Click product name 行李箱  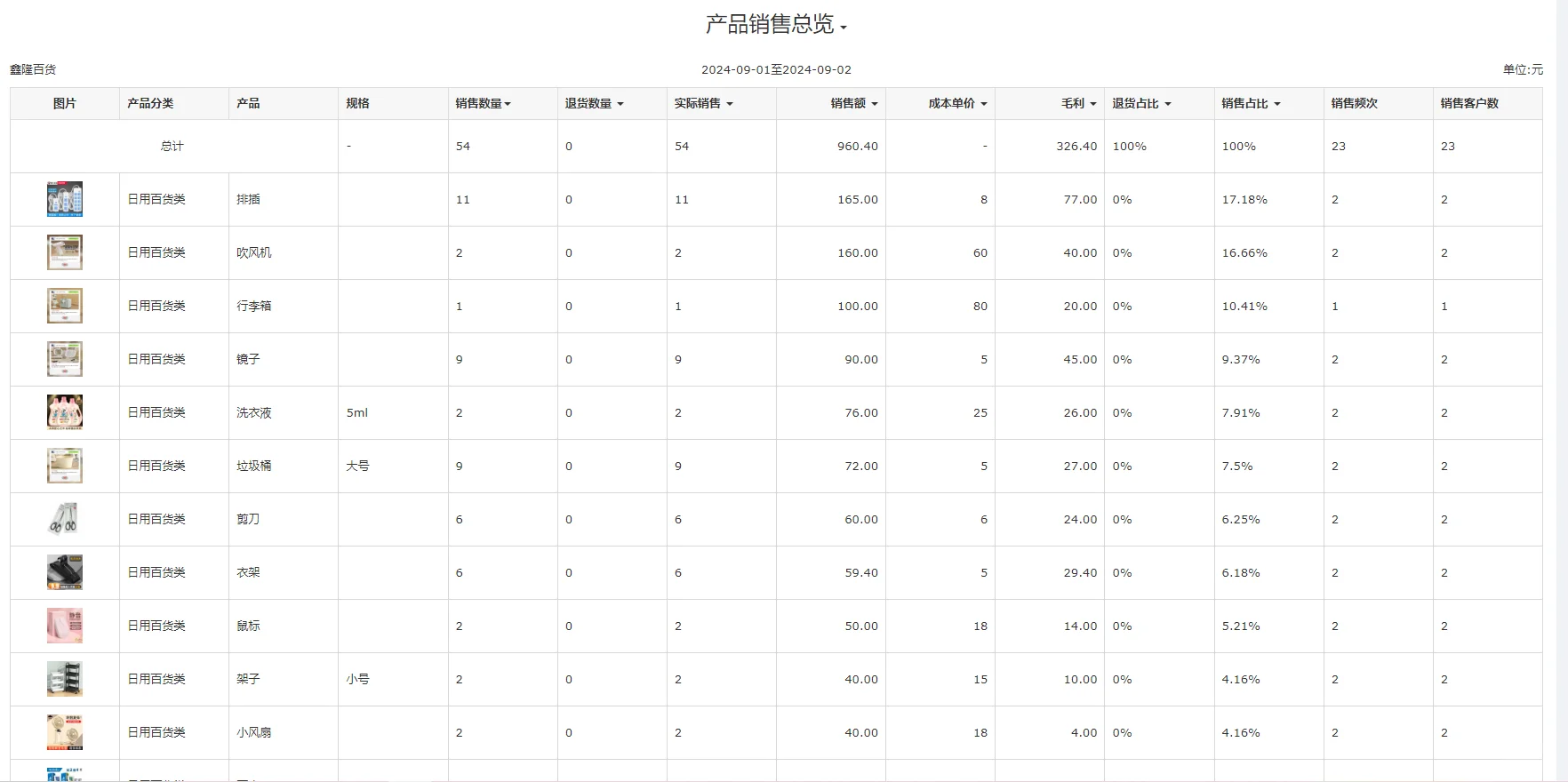(254, 306)
